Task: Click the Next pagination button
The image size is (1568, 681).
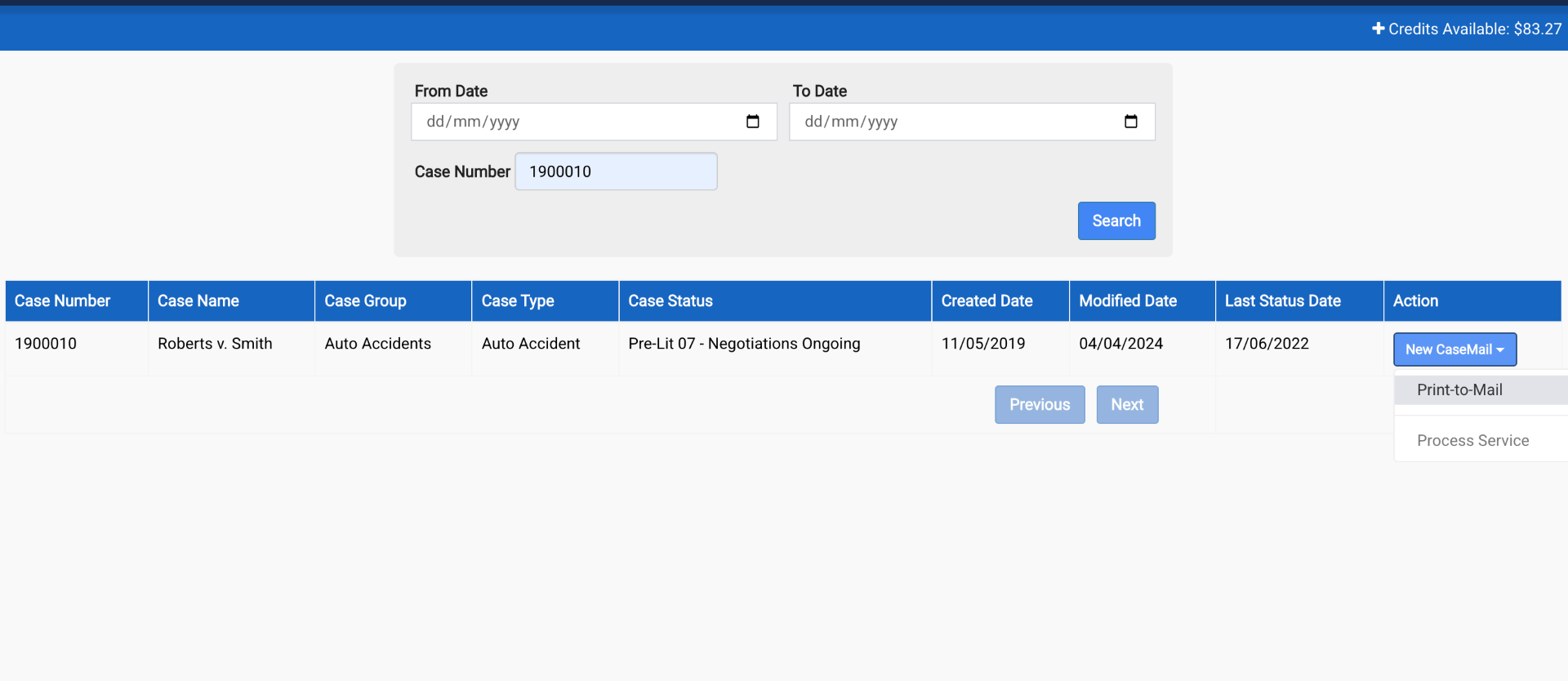Action: point(1126,405)
